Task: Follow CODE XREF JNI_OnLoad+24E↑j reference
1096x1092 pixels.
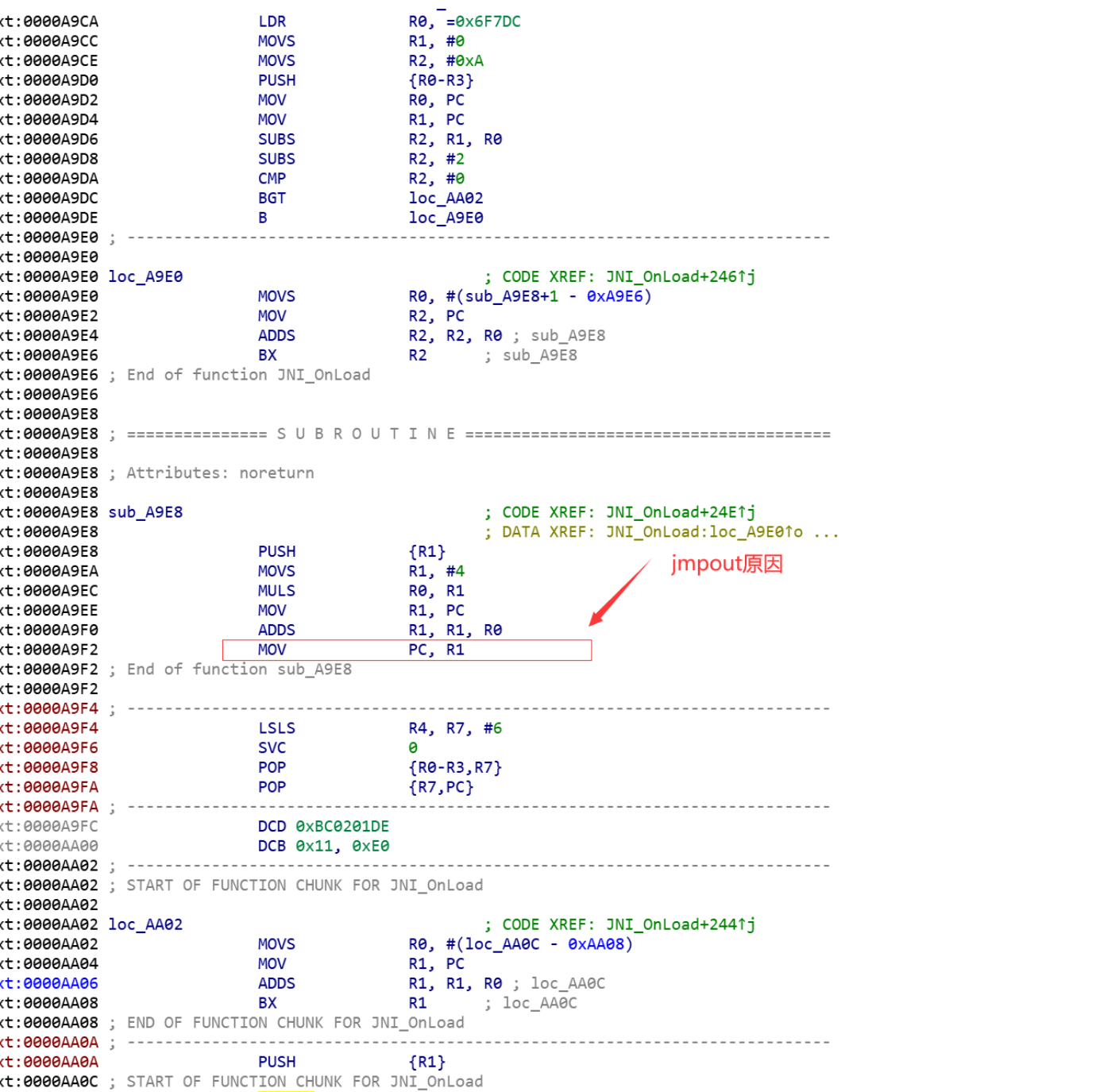Action: (681, 512)
